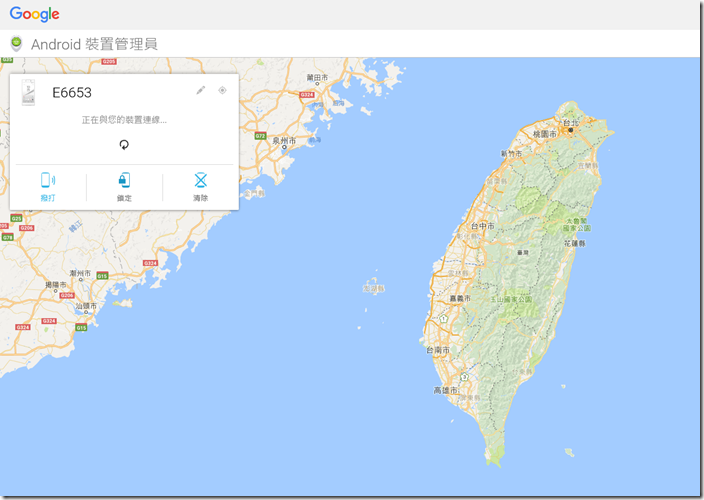
Task: Click the E6653 device thumbnail image
Action: click(29, 92)
